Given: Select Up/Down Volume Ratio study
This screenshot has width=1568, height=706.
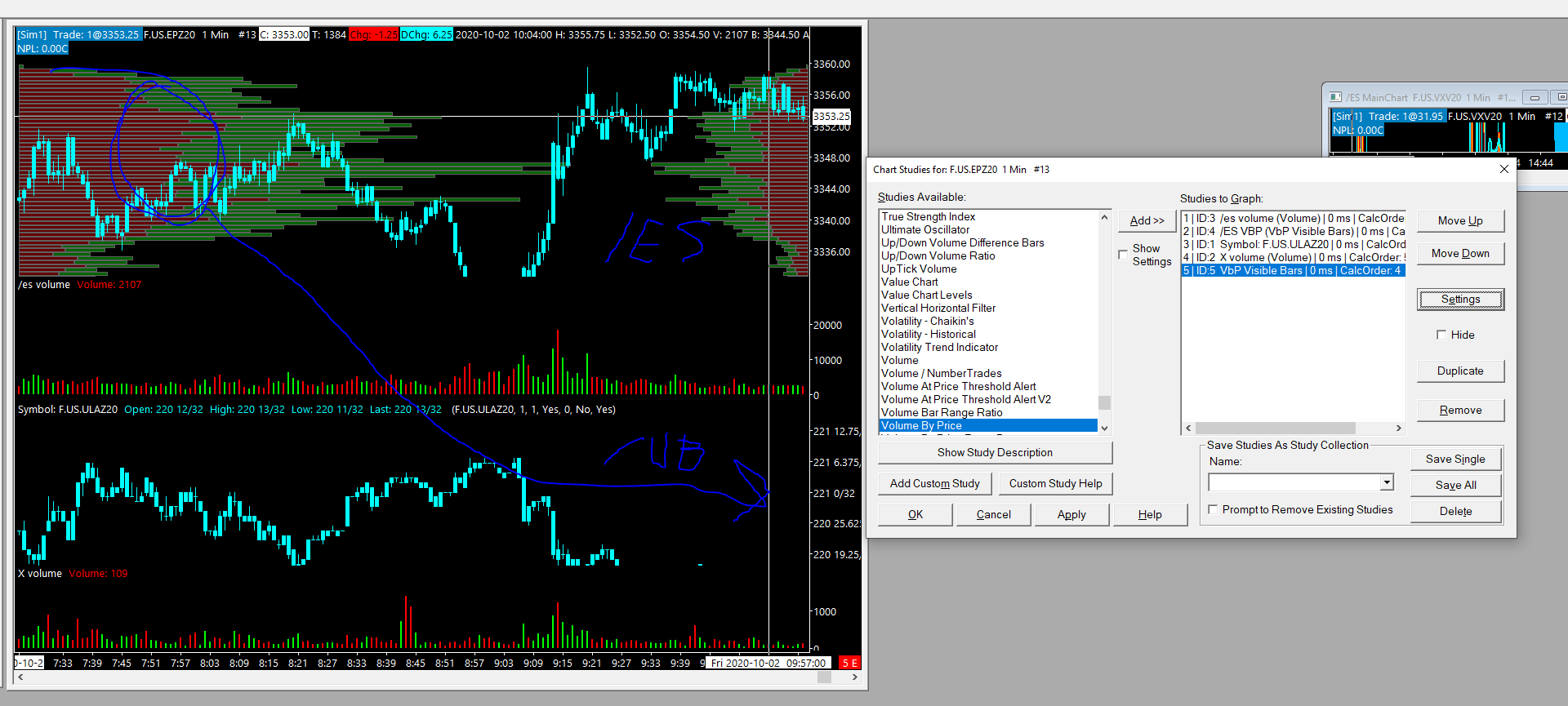Looking at the screenshot, I should 988,255.
